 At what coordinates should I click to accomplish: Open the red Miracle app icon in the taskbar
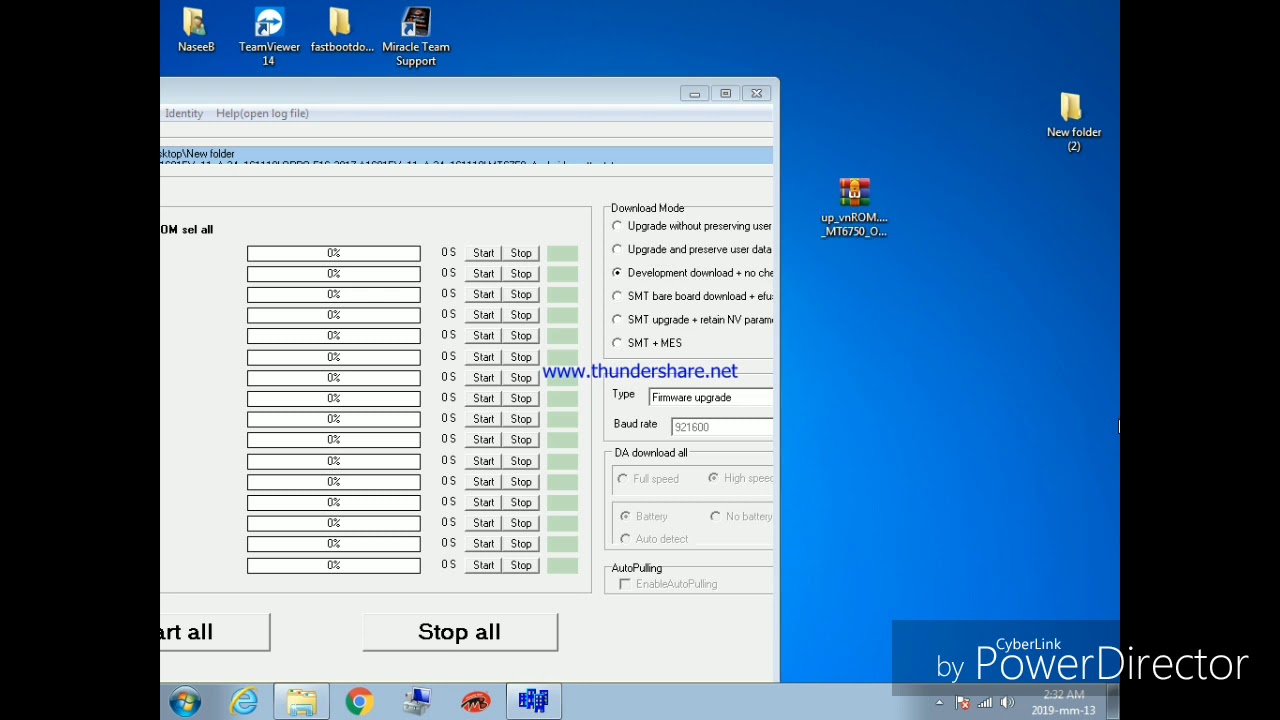[475, 702]
